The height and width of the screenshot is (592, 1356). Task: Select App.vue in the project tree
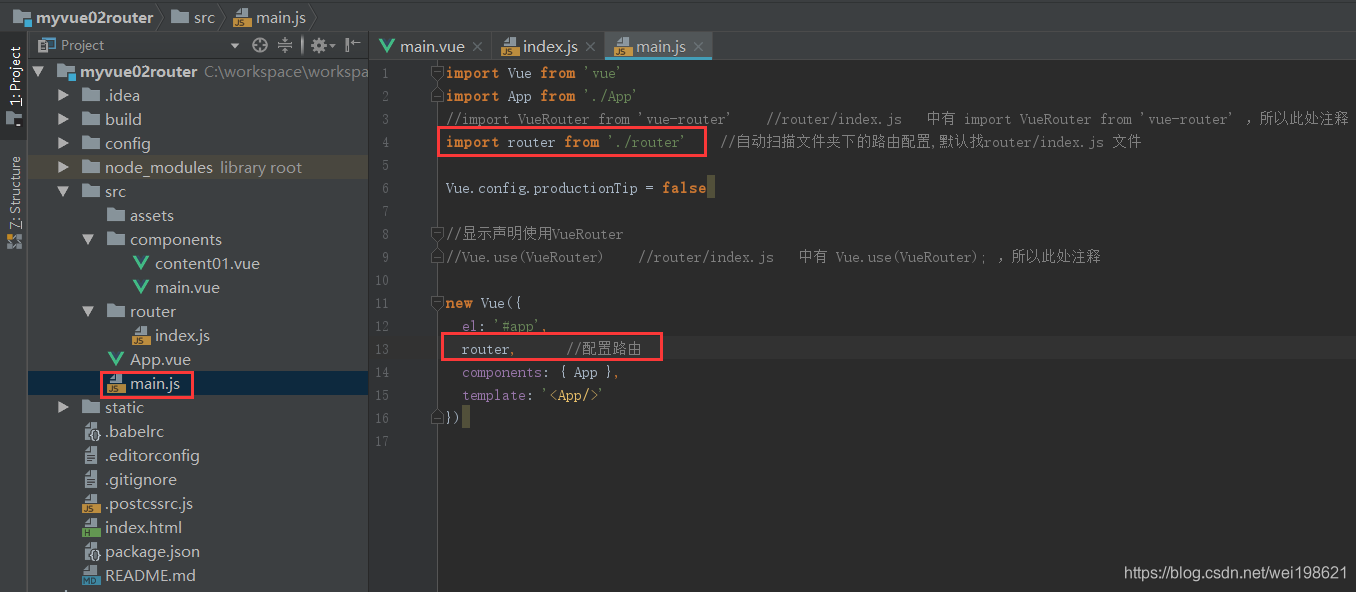(160, 360)
